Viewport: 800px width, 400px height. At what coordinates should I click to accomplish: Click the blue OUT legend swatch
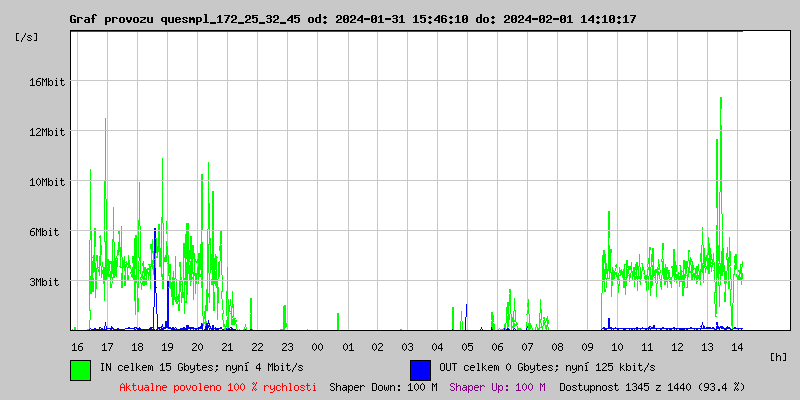pyautogui.click(x=420, y=369)
